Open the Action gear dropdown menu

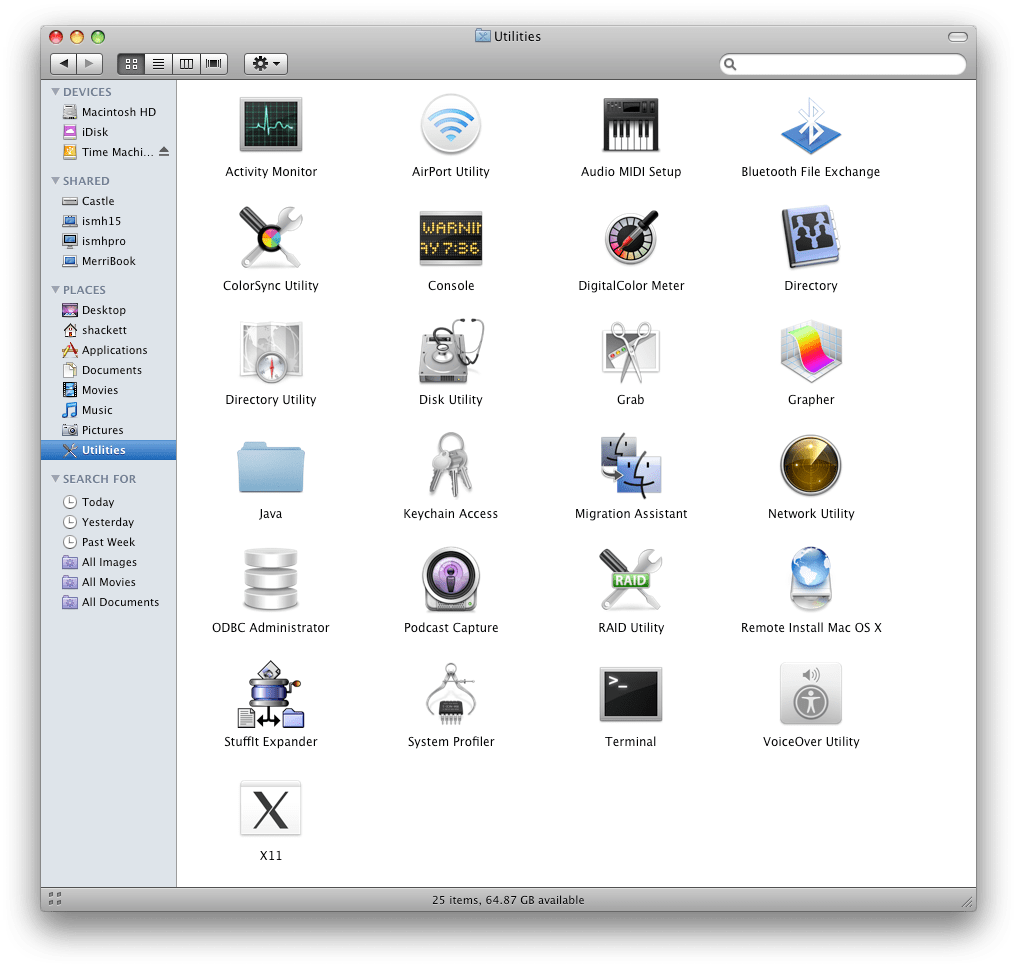(x=266, y=64)
